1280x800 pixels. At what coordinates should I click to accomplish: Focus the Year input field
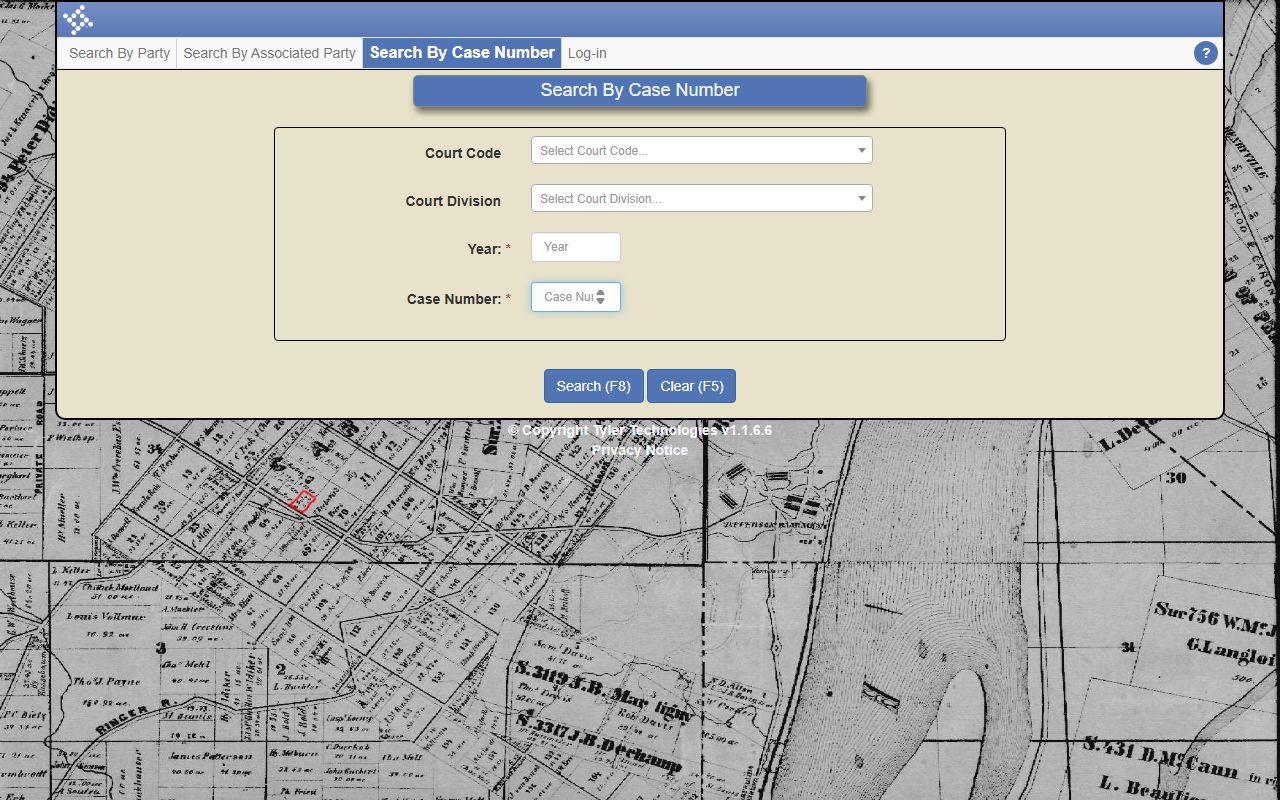pos(575,247)
